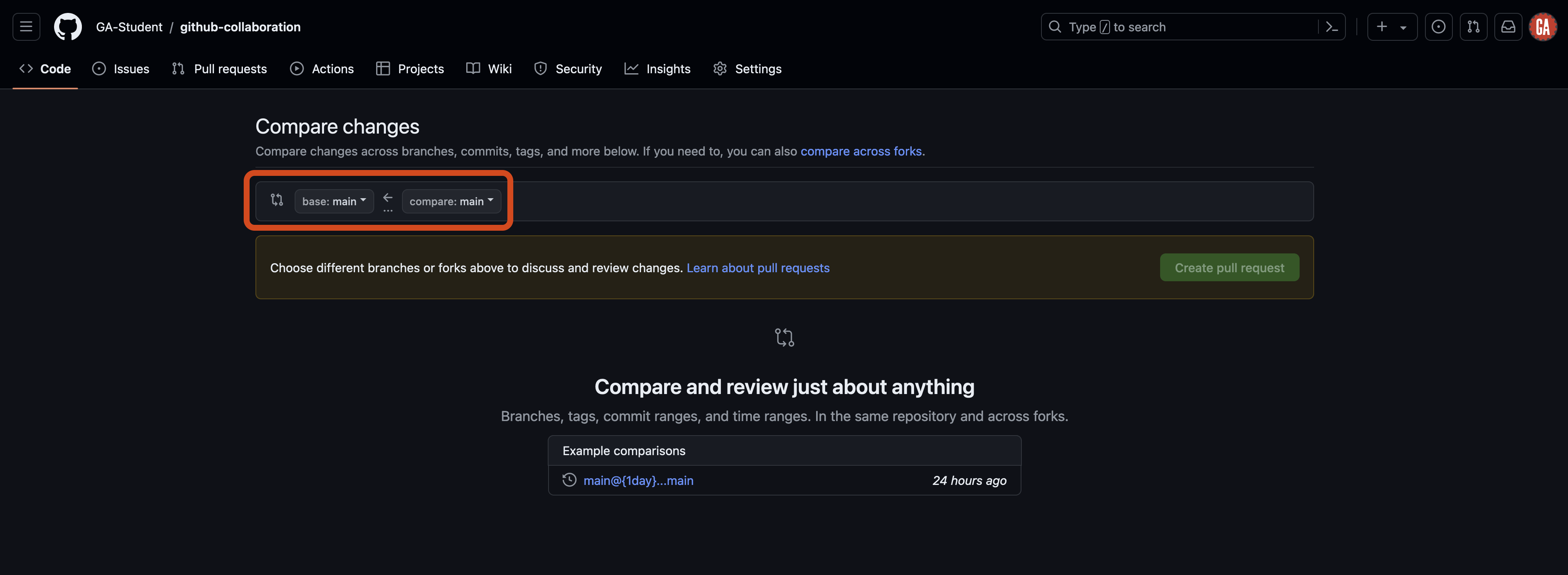Expand the create new dropdown arrow
The width and height of the screenshot is (1568, 575).
point(1403,26)
